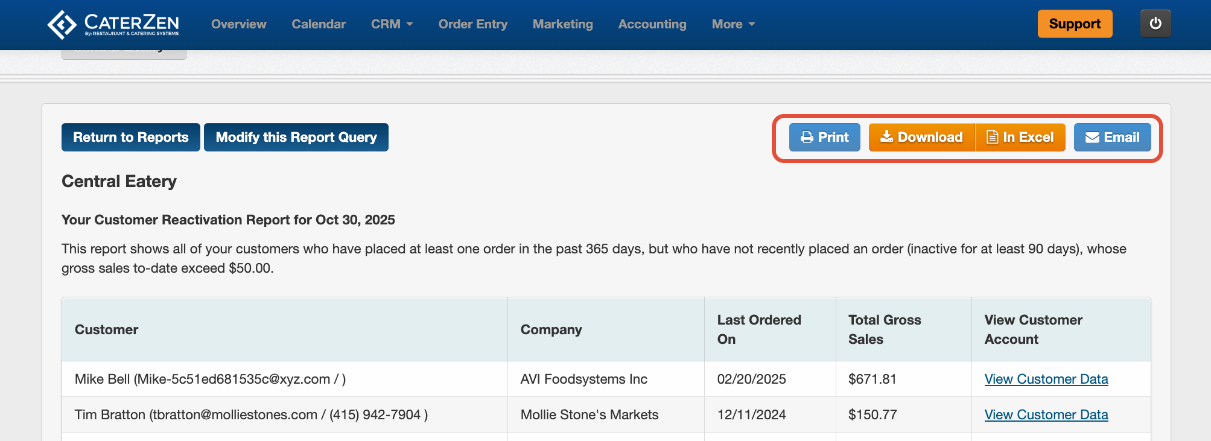Open the Order Entry page
Screen dimensions: 1211x441
point(473,24)
